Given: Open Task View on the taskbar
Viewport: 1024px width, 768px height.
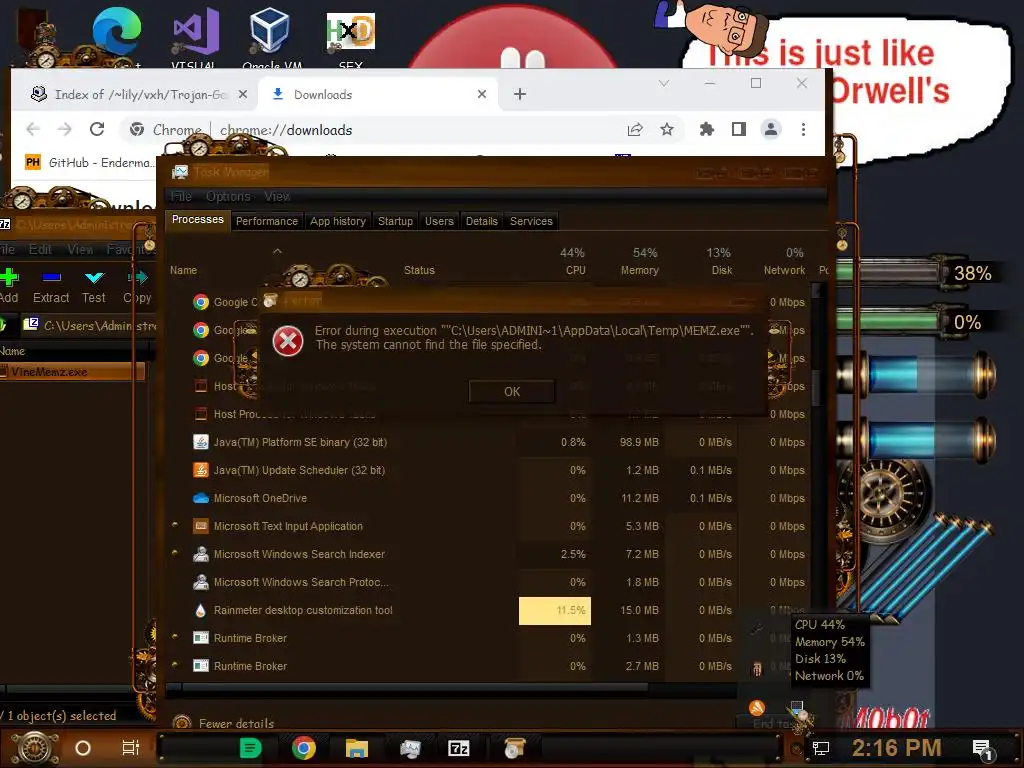Looking at the screenshot, I should 131,748.
